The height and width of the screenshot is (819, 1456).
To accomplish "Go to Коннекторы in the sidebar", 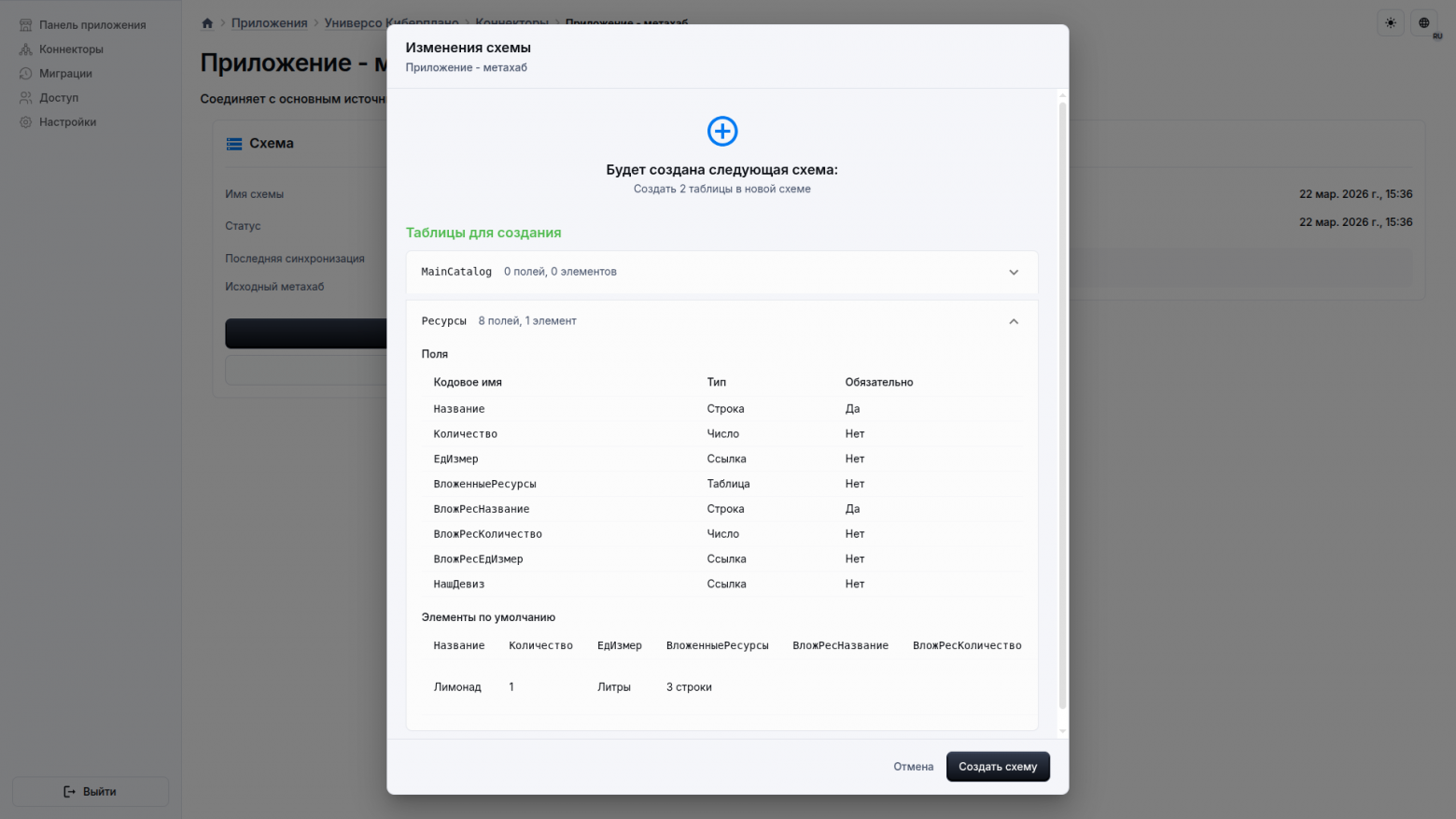I will click(x=71, y=49).
